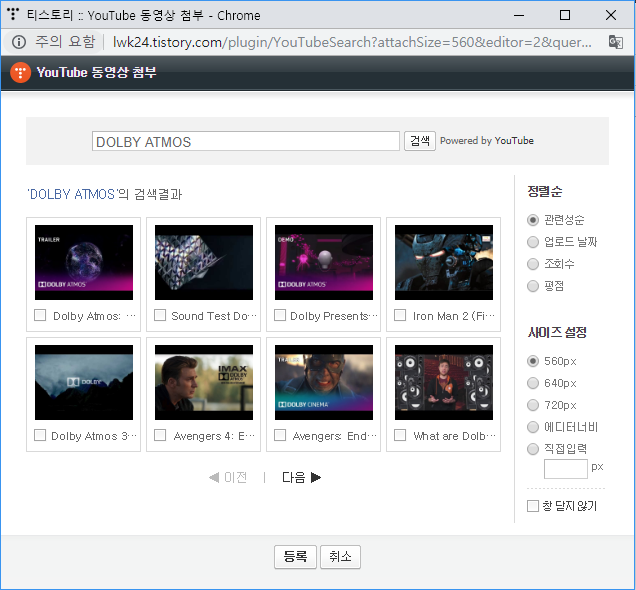
Task: Click the 취소 cancel button
Action: (340, 556)
